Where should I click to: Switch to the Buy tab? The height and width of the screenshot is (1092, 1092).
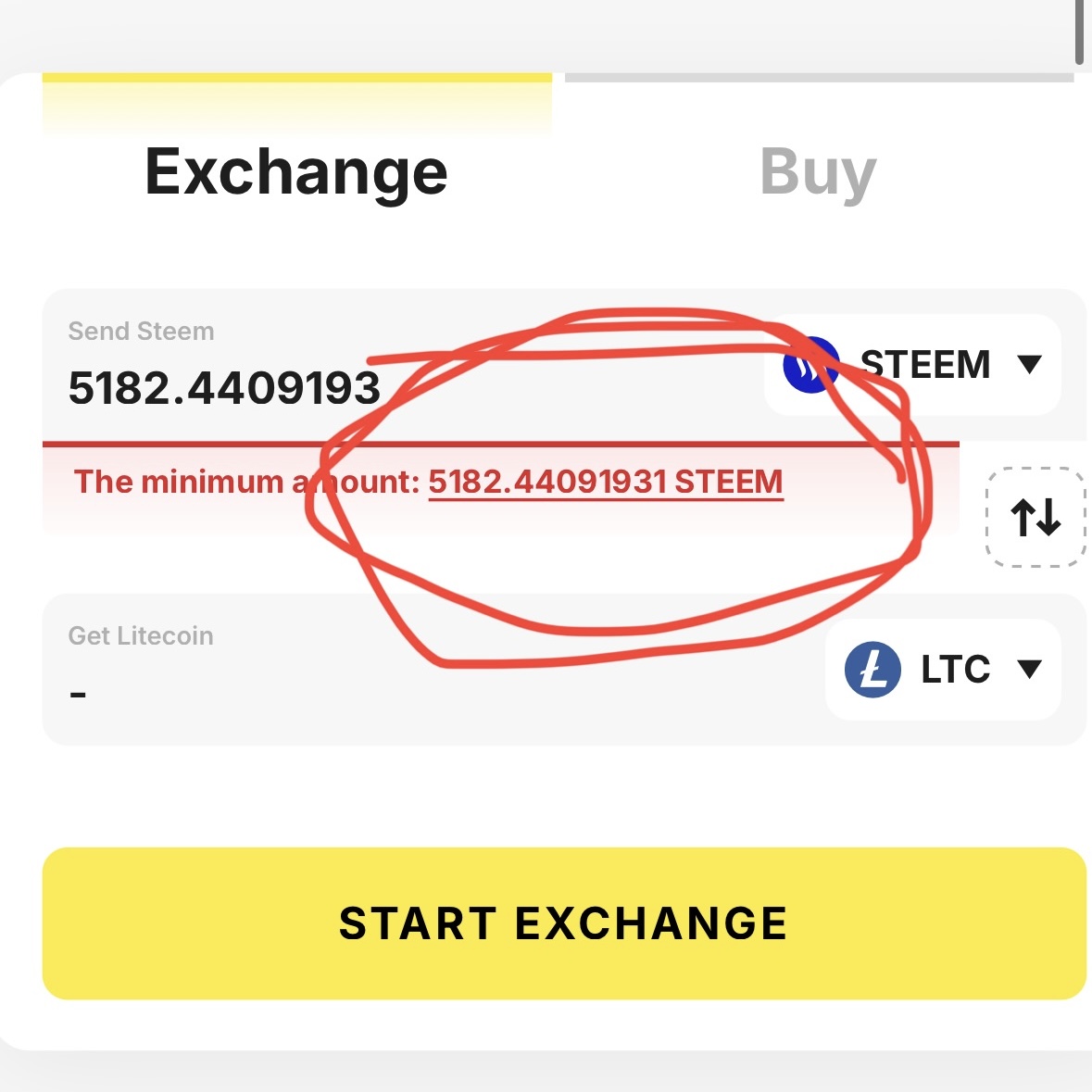[x=818, y=172]
